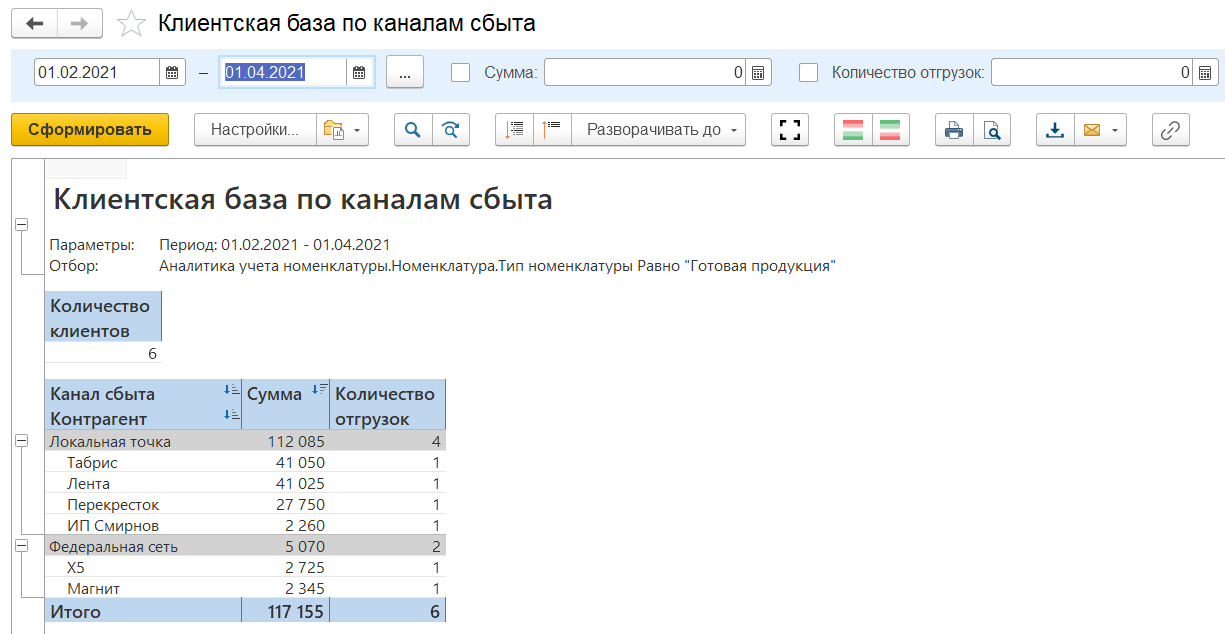Image resolution: width=1225 pixels, height=634 pixels.
Task: Click the get link icon
Action: 1171,130
